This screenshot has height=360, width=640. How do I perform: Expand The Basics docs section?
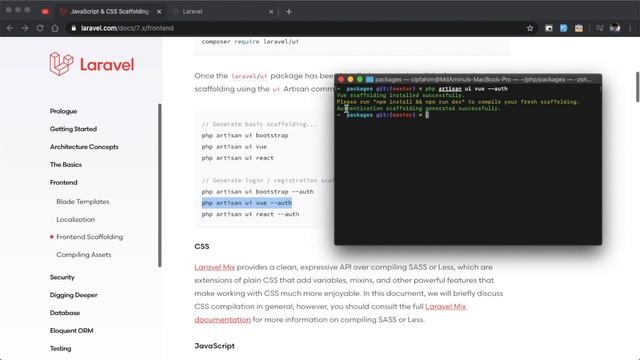point(66,165)
